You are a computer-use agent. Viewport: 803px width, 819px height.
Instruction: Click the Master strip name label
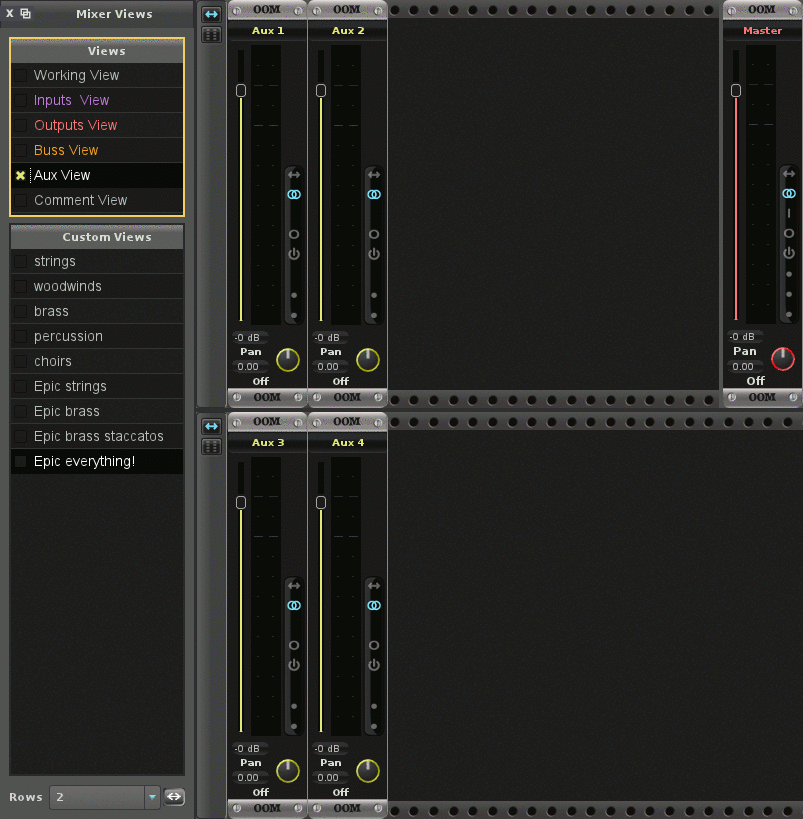click(x=763, y=31)
